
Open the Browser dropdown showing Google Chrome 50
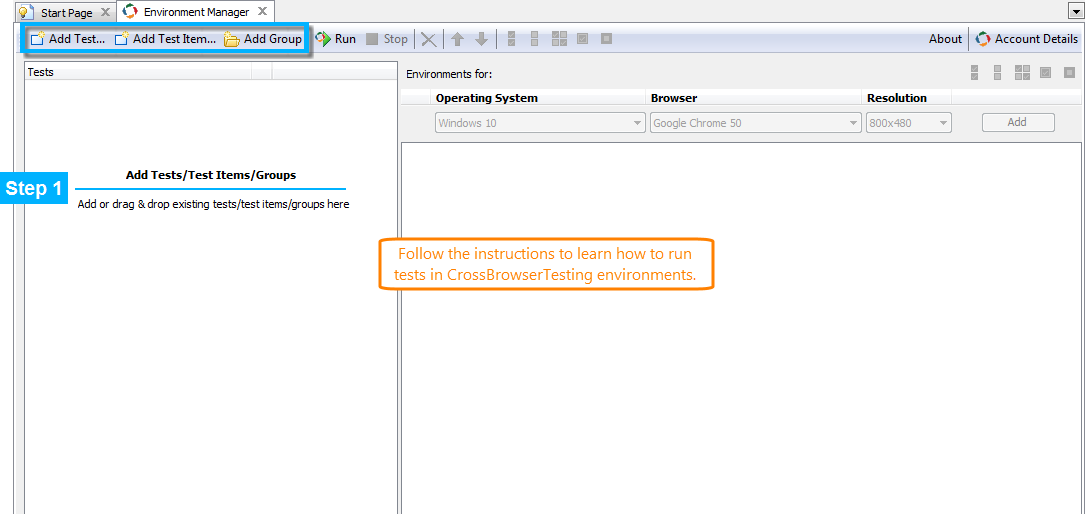(x=755, y=123)
